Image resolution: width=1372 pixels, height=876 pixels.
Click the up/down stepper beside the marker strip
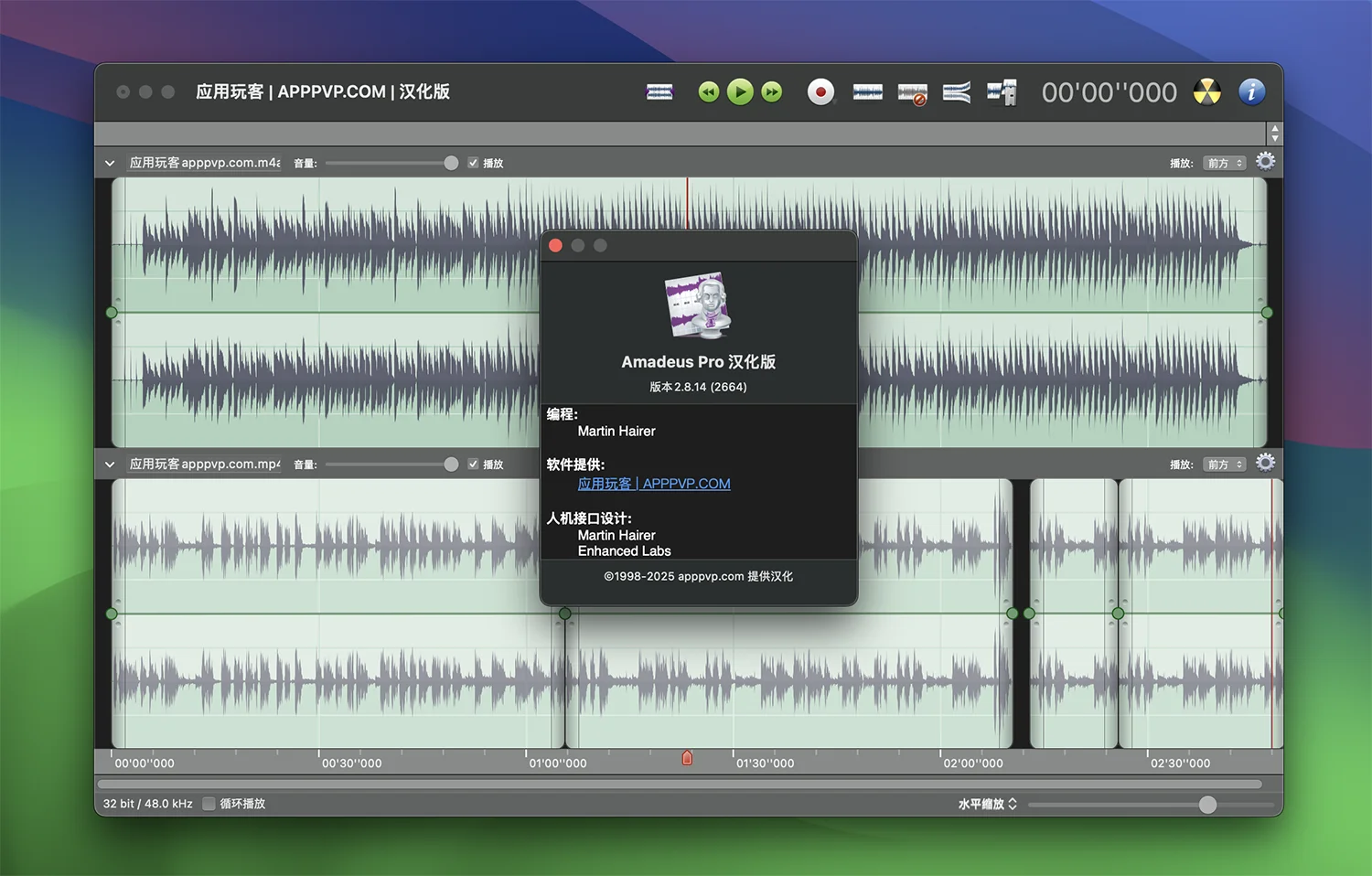pyautogui.click(x=1275, y=134)
